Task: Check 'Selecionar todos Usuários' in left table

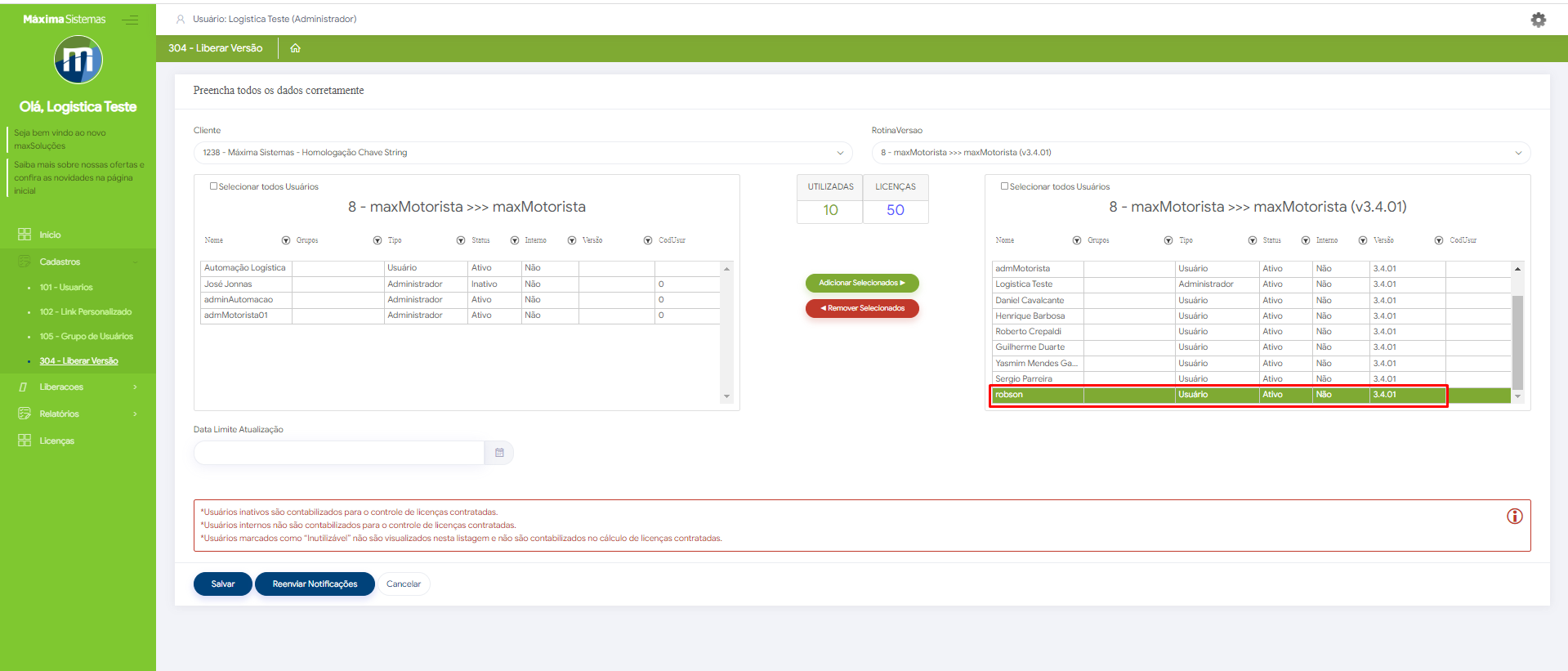Action: click(x=214, y=186)
